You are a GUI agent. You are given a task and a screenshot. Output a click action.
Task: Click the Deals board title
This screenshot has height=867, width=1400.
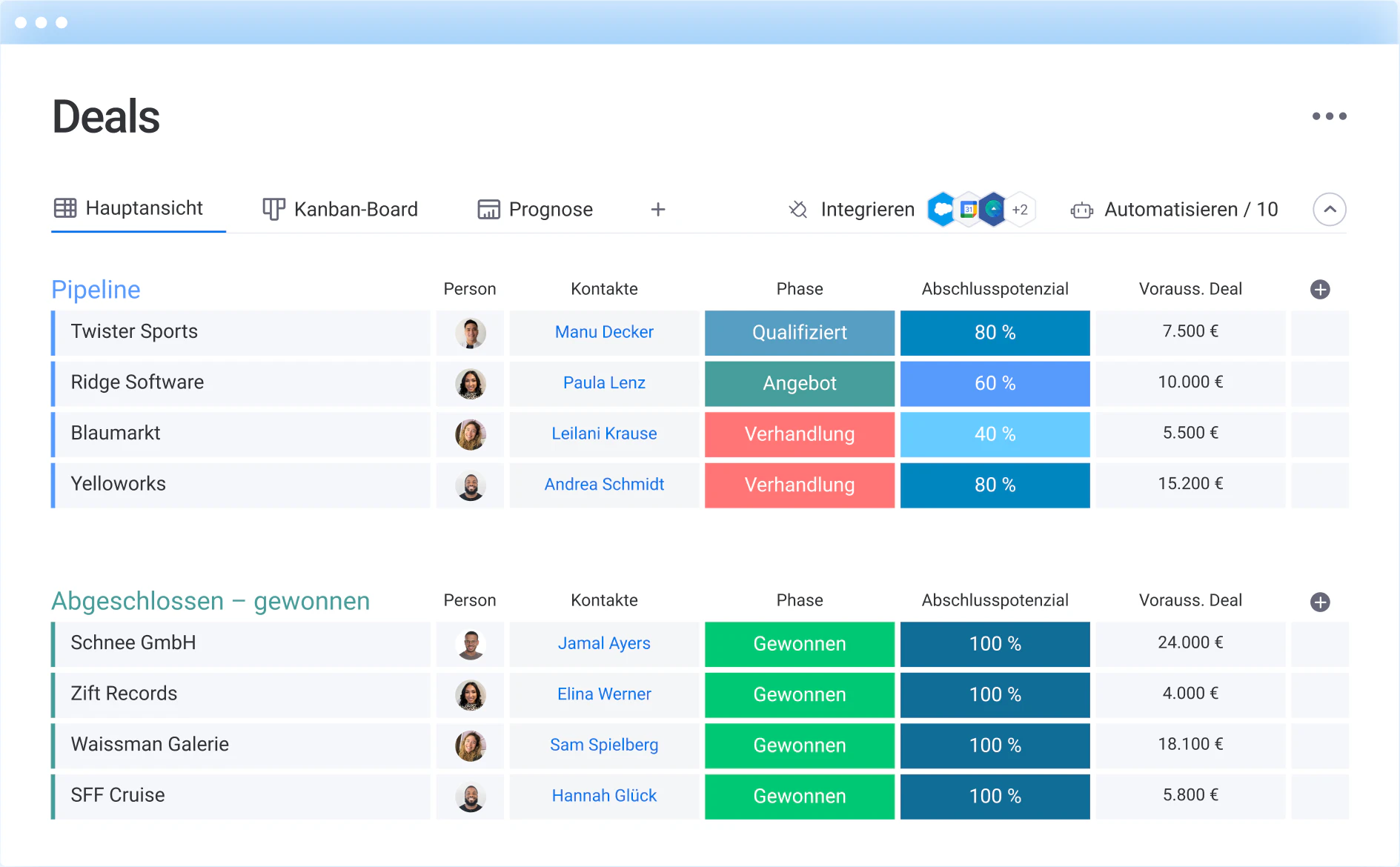[x=106, y=117]
